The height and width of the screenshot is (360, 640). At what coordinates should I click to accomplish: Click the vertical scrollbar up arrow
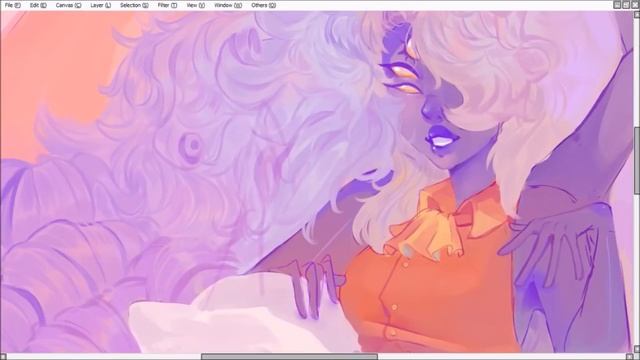[x=636, y=14]
